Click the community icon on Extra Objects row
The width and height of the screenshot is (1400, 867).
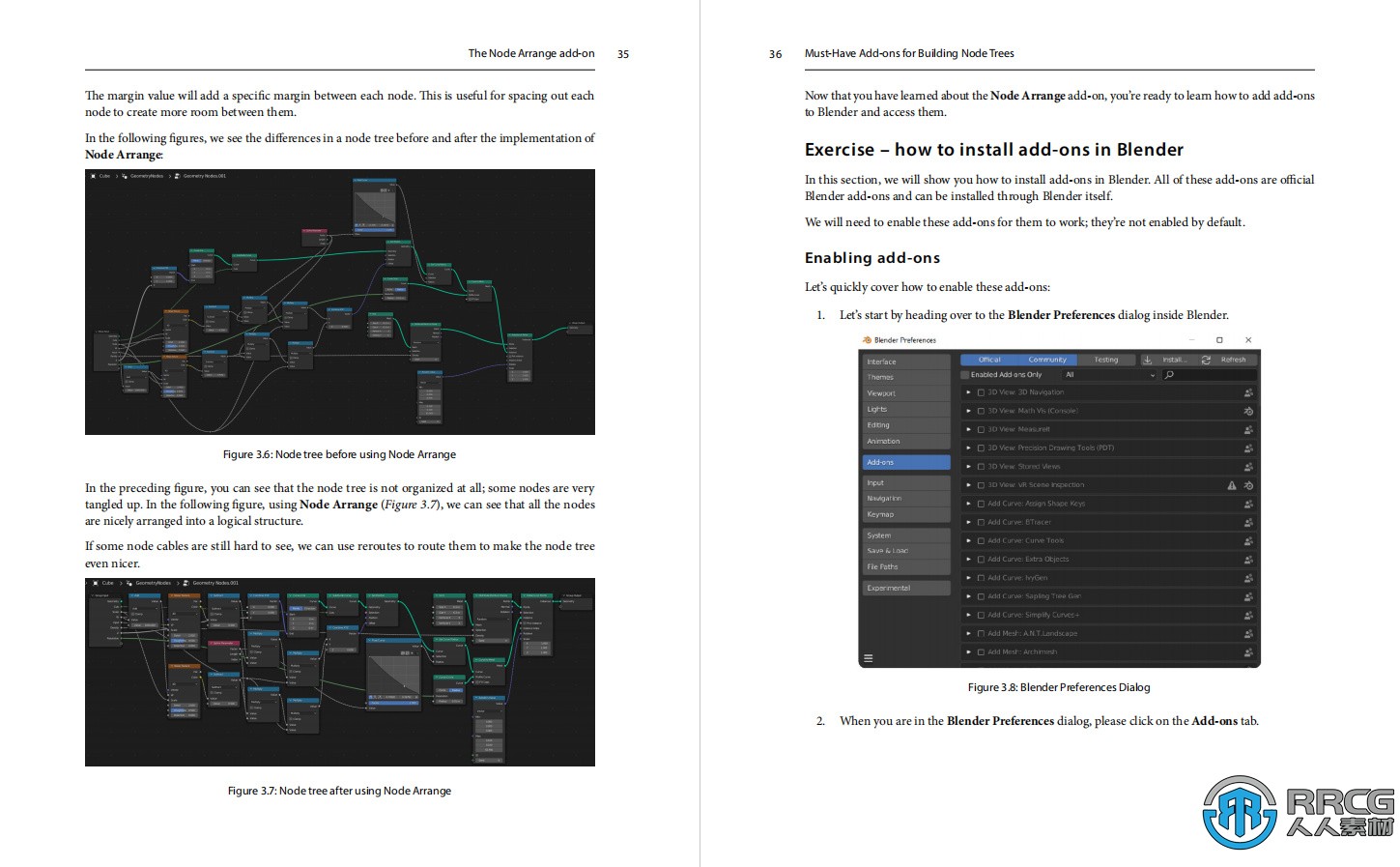pyautogui.click(x=1248, y=560)
